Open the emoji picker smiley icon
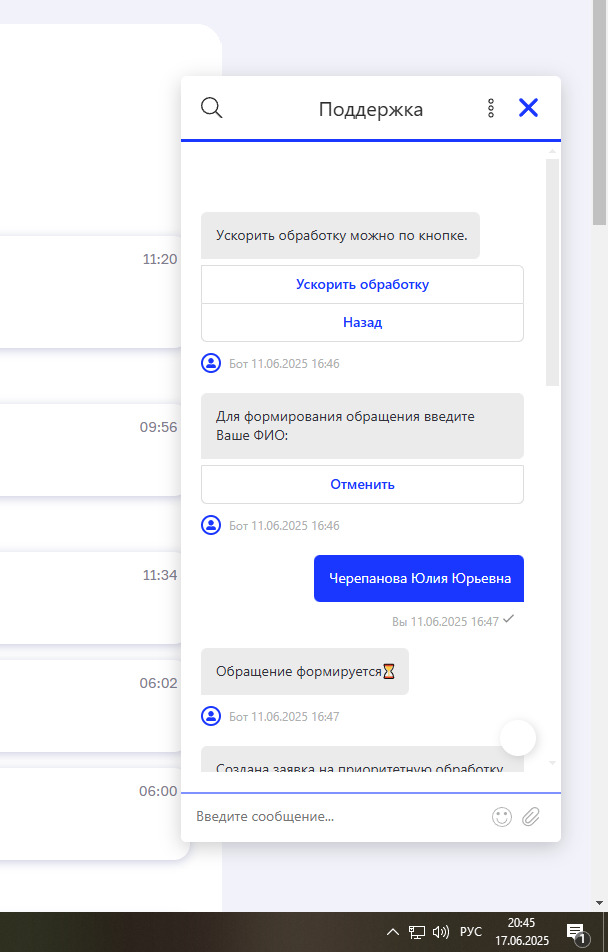 [502, 817]
